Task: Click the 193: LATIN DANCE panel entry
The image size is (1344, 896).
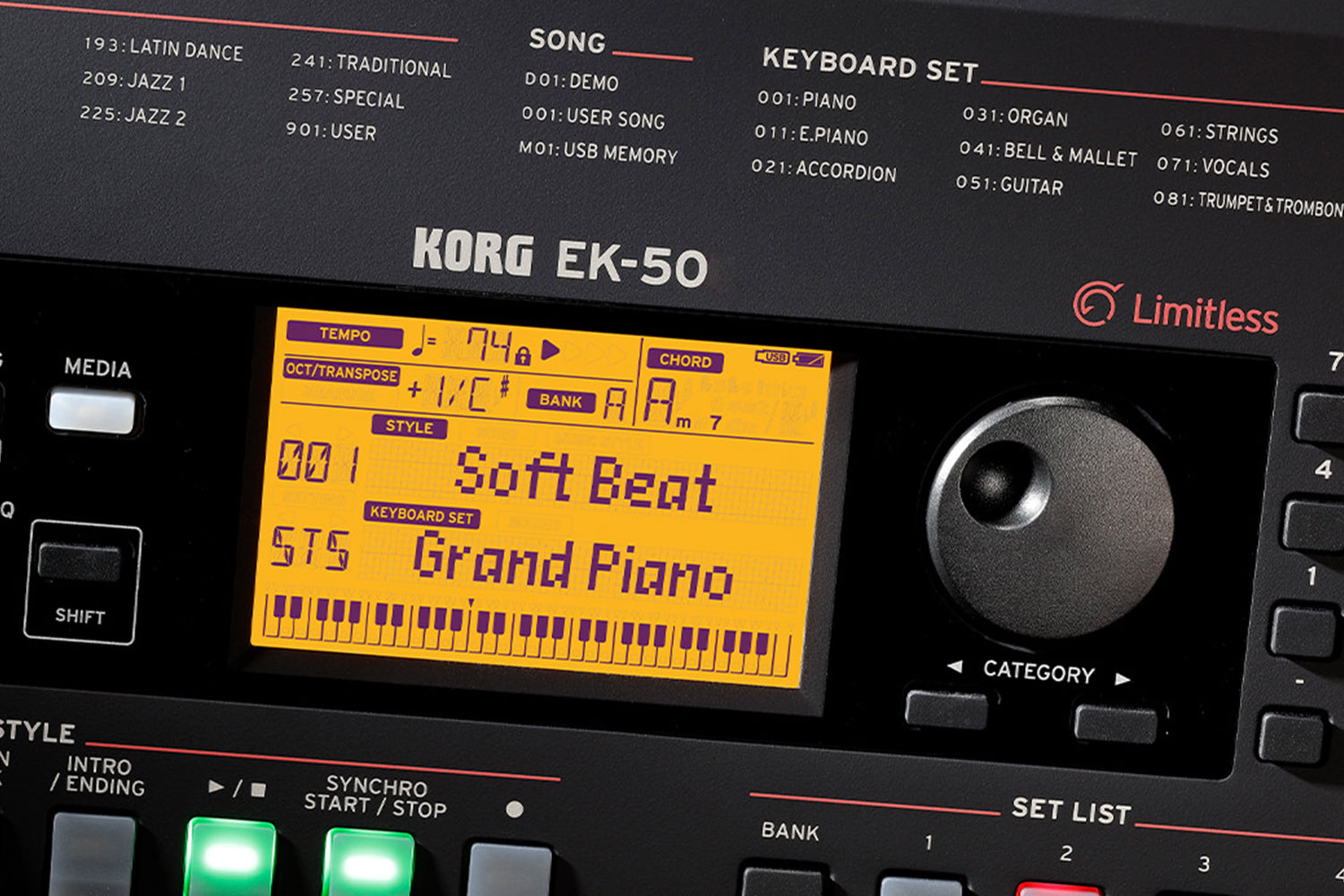Action: (x=163, y=48)
